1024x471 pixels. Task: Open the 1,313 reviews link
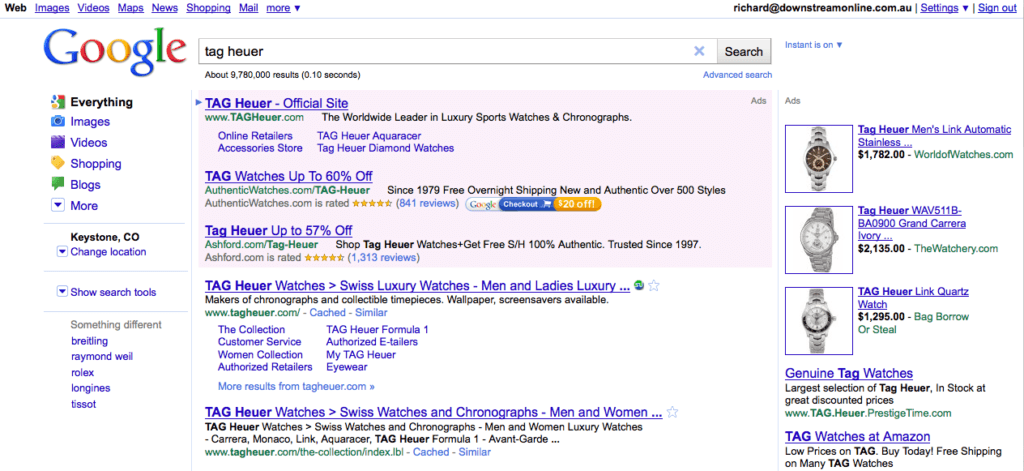tap(383, 257)
